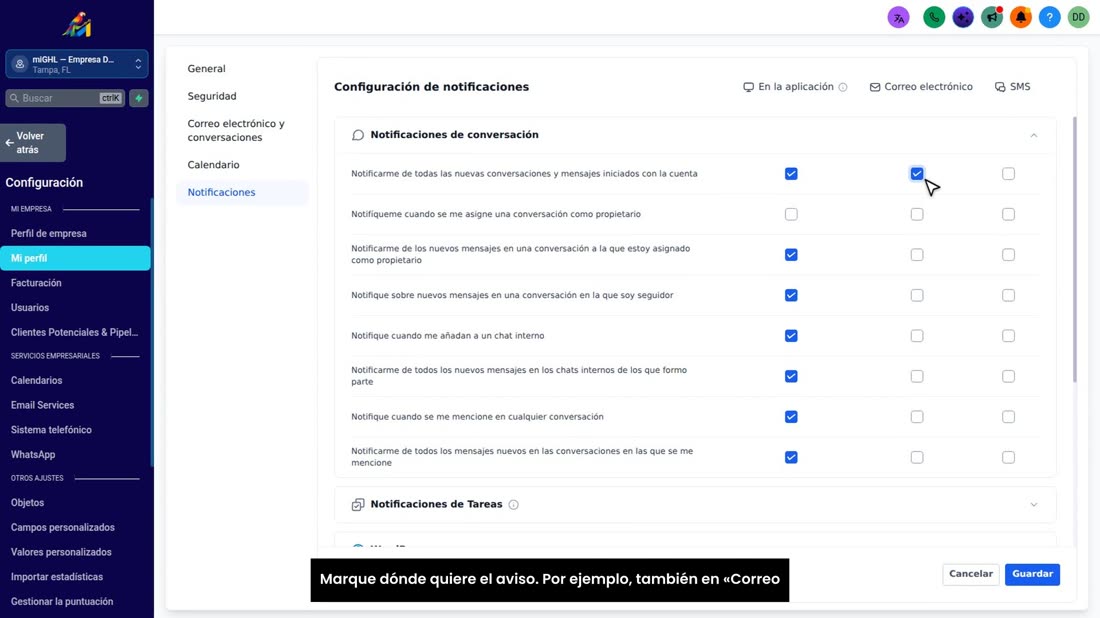The image size is (1100, 618).
Task: Click the info icon beside Notificaciones de Tareas
Action: pos(514,504)
